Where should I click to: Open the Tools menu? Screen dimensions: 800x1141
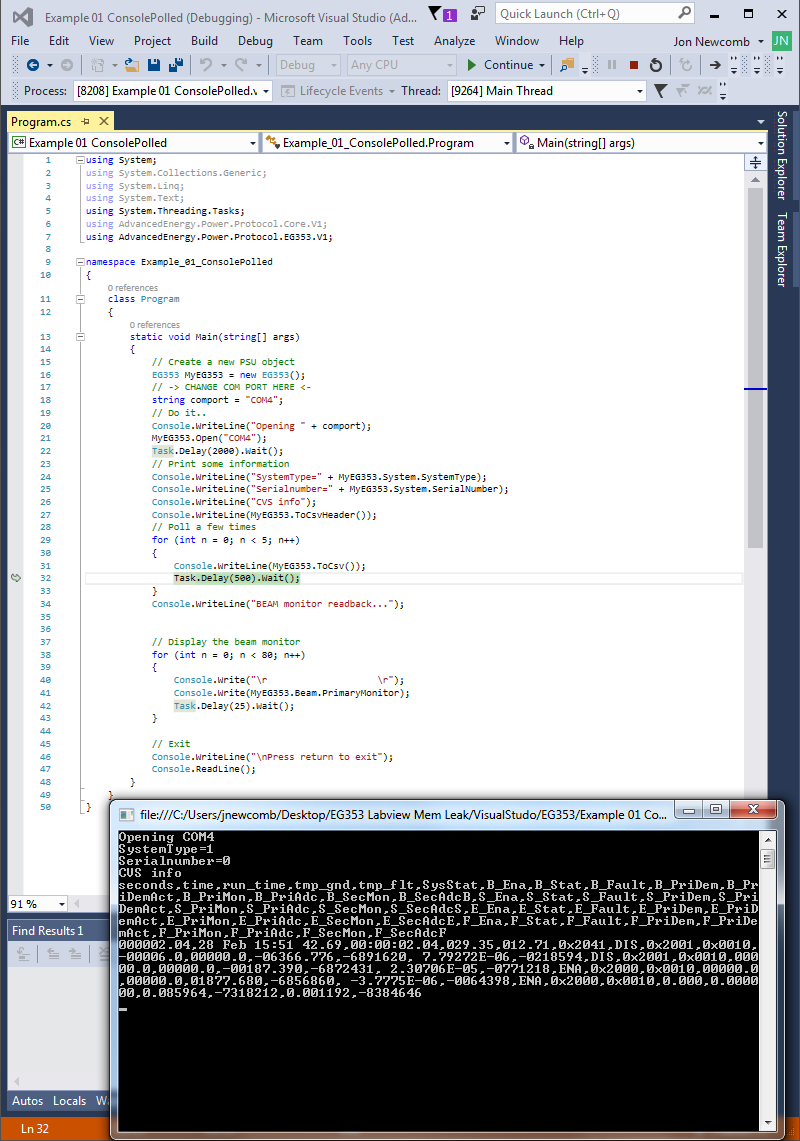pos(357,41)
